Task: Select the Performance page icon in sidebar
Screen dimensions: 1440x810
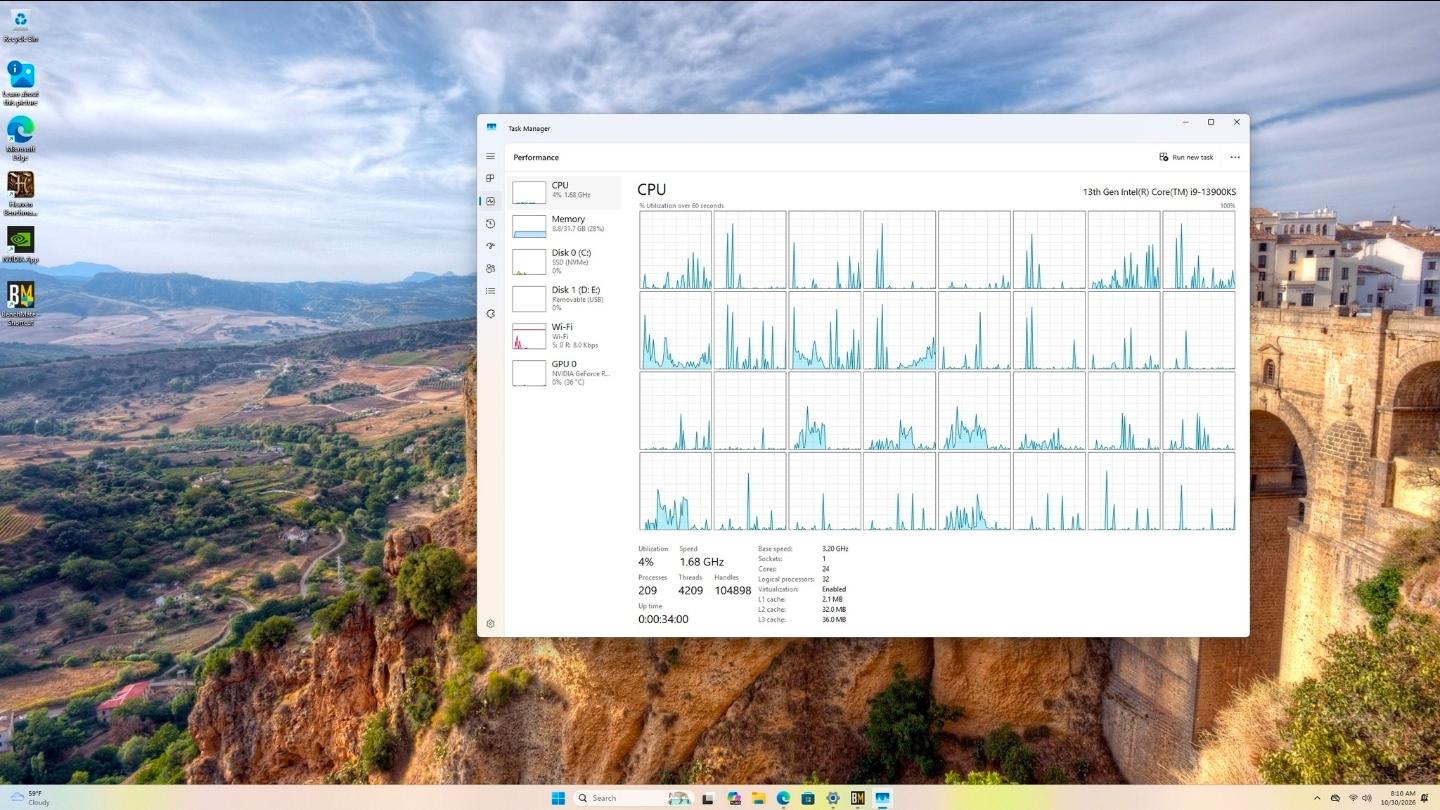Action: (x=490, y=201)
